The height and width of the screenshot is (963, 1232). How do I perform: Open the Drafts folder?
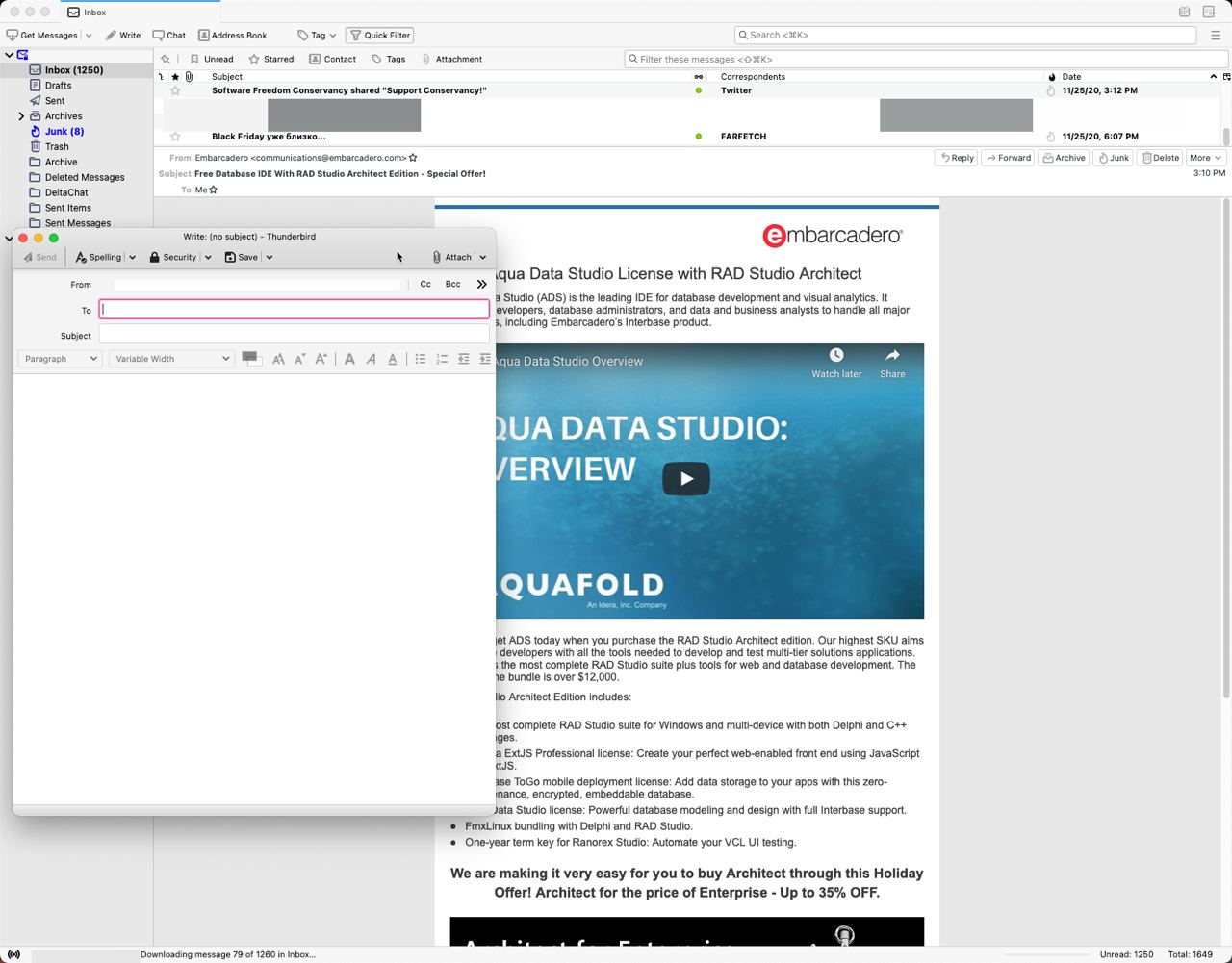(58, 86)
